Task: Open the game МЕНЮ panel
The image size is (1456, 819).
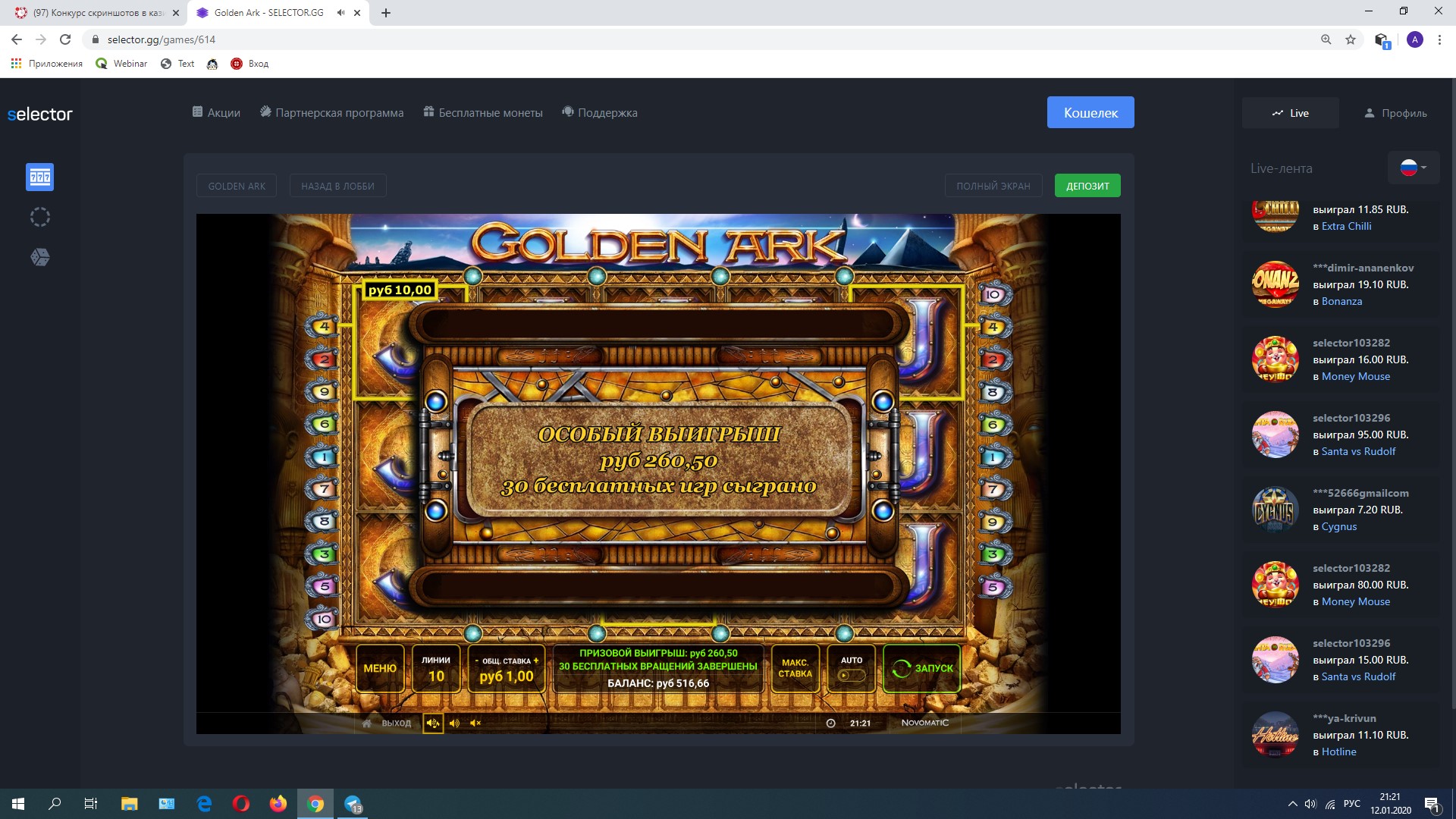Action: 380,668
